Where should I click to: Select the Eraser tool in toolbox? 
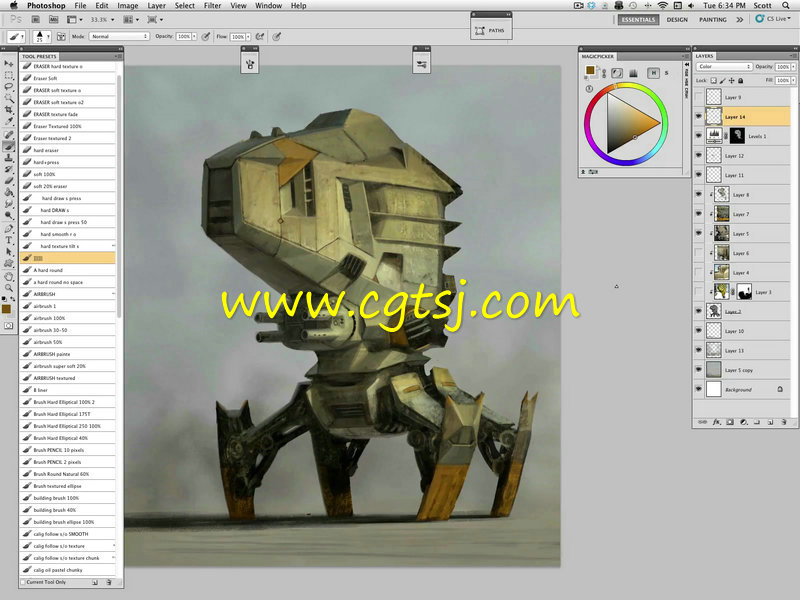tap(9, 181)
